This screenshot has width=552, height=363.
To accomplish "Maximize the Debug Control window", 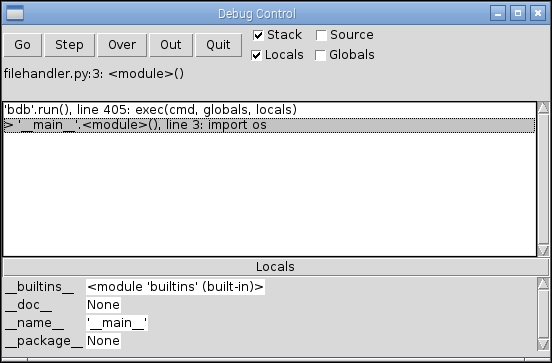I will [518, 13].
